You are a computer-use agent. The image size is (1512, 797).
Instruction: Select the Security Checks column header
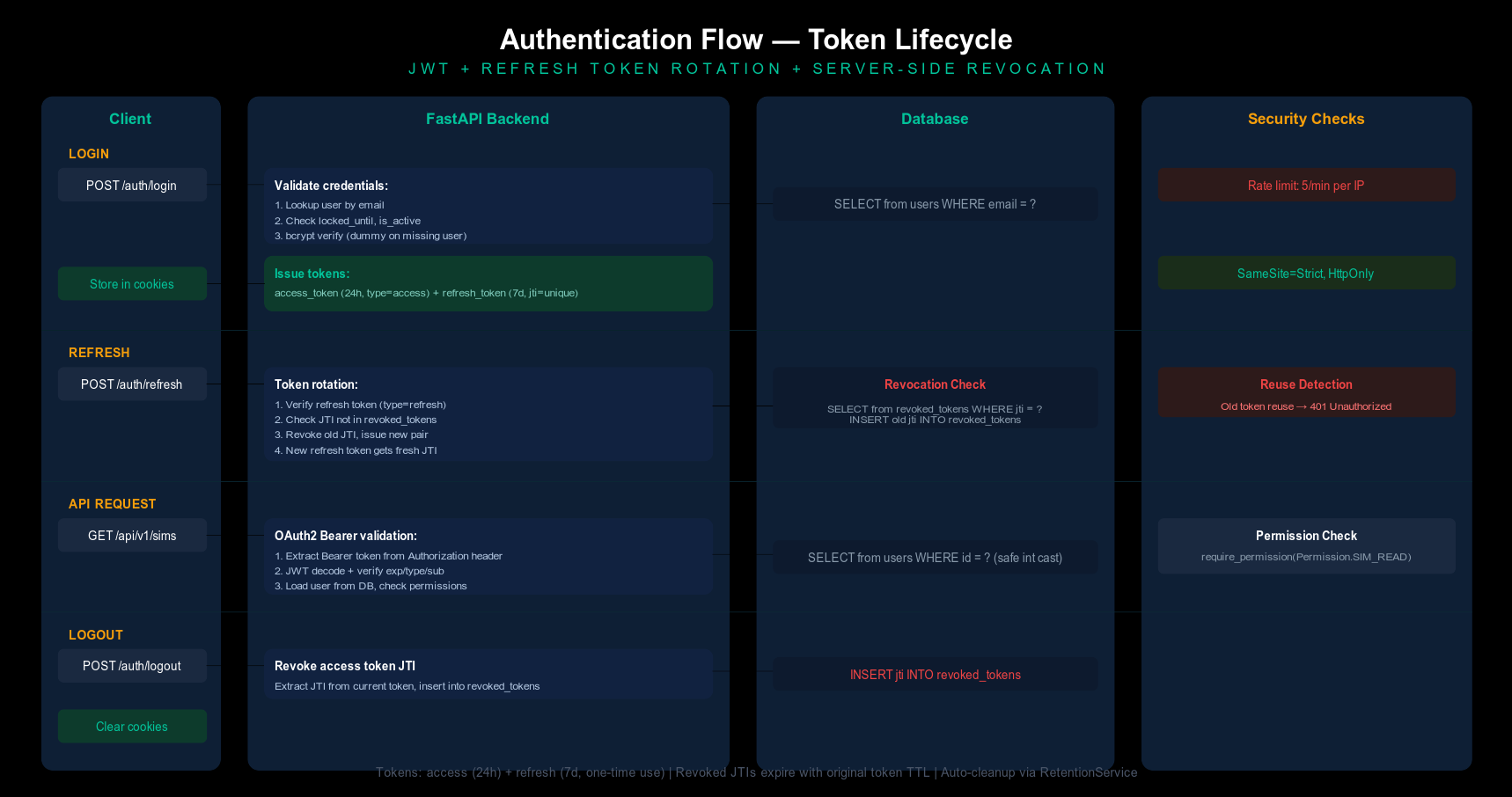coord(1306,118)
